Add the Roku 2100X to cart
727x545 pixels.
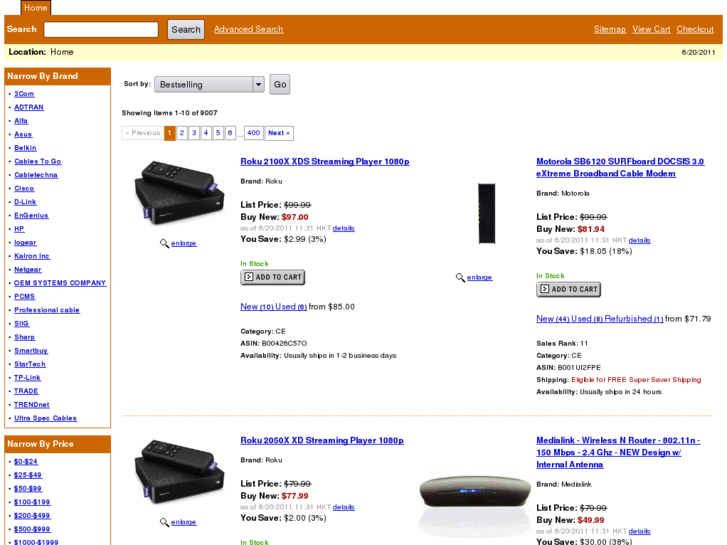click(x=273, y=277)
